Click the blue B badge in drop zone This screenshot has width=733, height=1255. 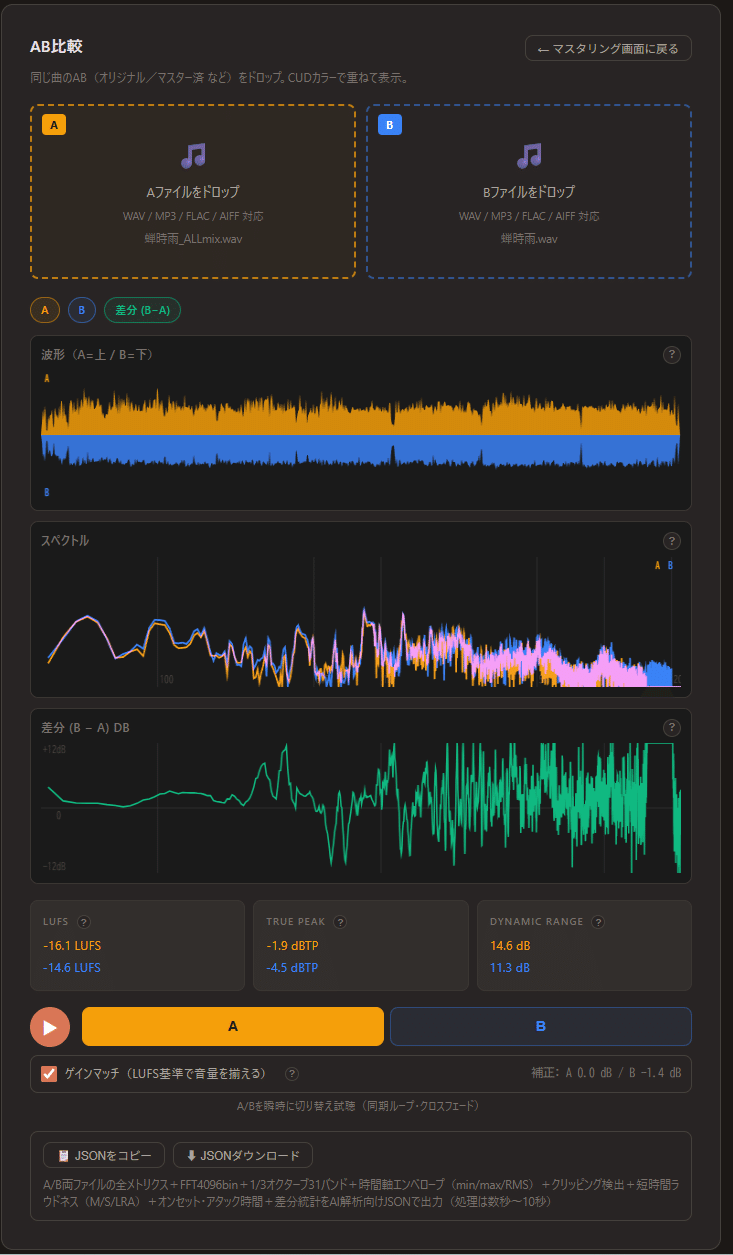click(390, 125)
